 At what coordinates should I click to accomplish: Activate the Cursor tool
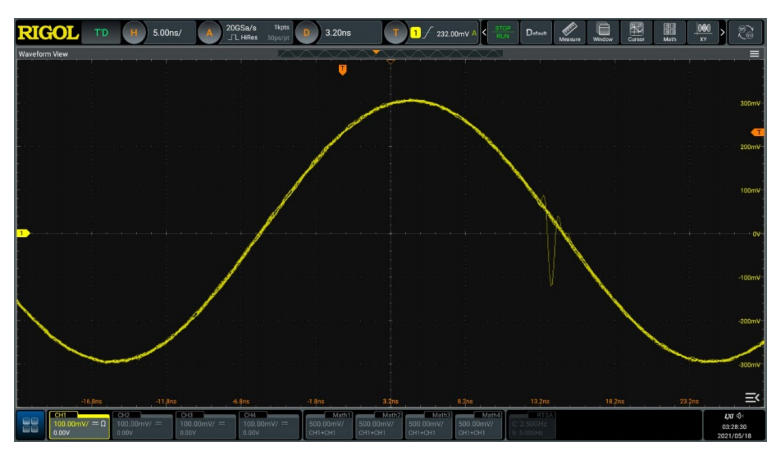(636, 32)
